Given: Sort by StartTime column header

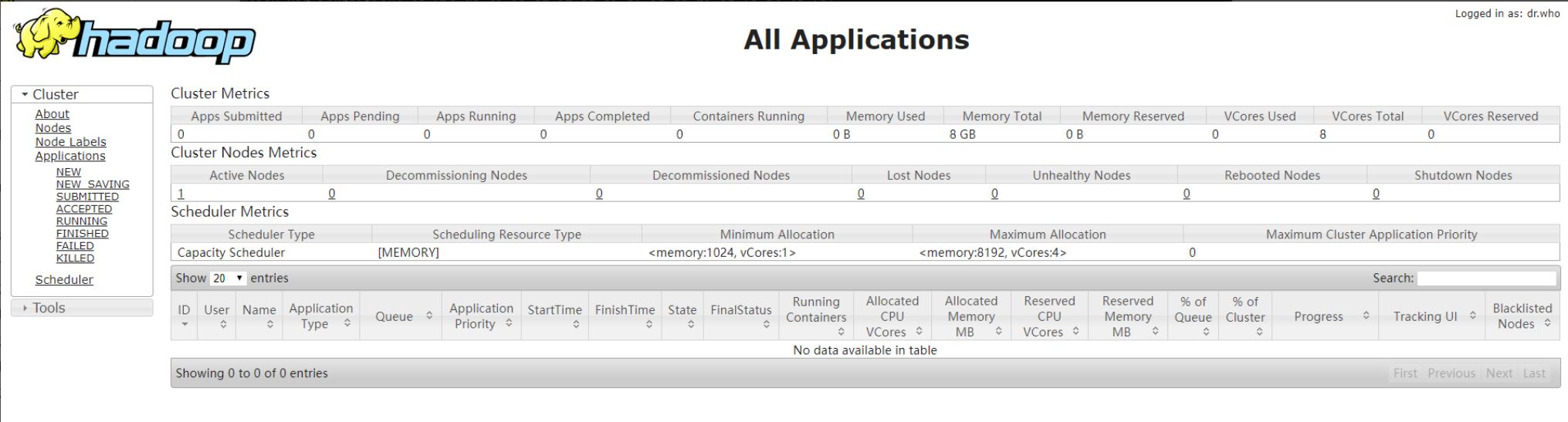Looking at the screenshot, I should point(554,316).
